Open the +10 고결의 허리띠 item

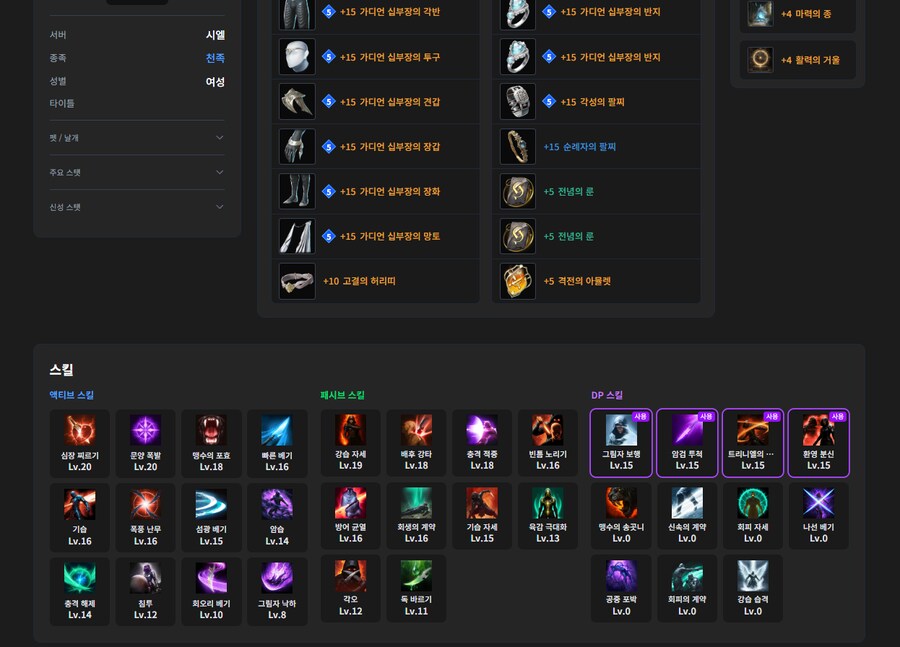(x=376, y=281)
